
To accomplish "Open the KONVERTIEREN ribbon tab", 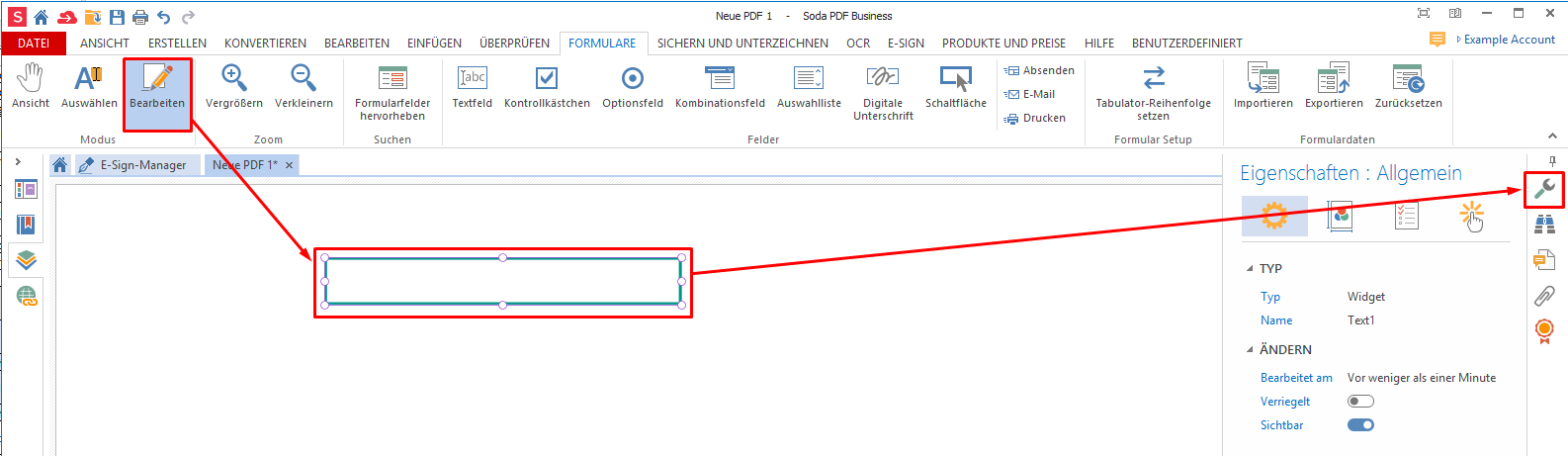I will coord(265,44).
